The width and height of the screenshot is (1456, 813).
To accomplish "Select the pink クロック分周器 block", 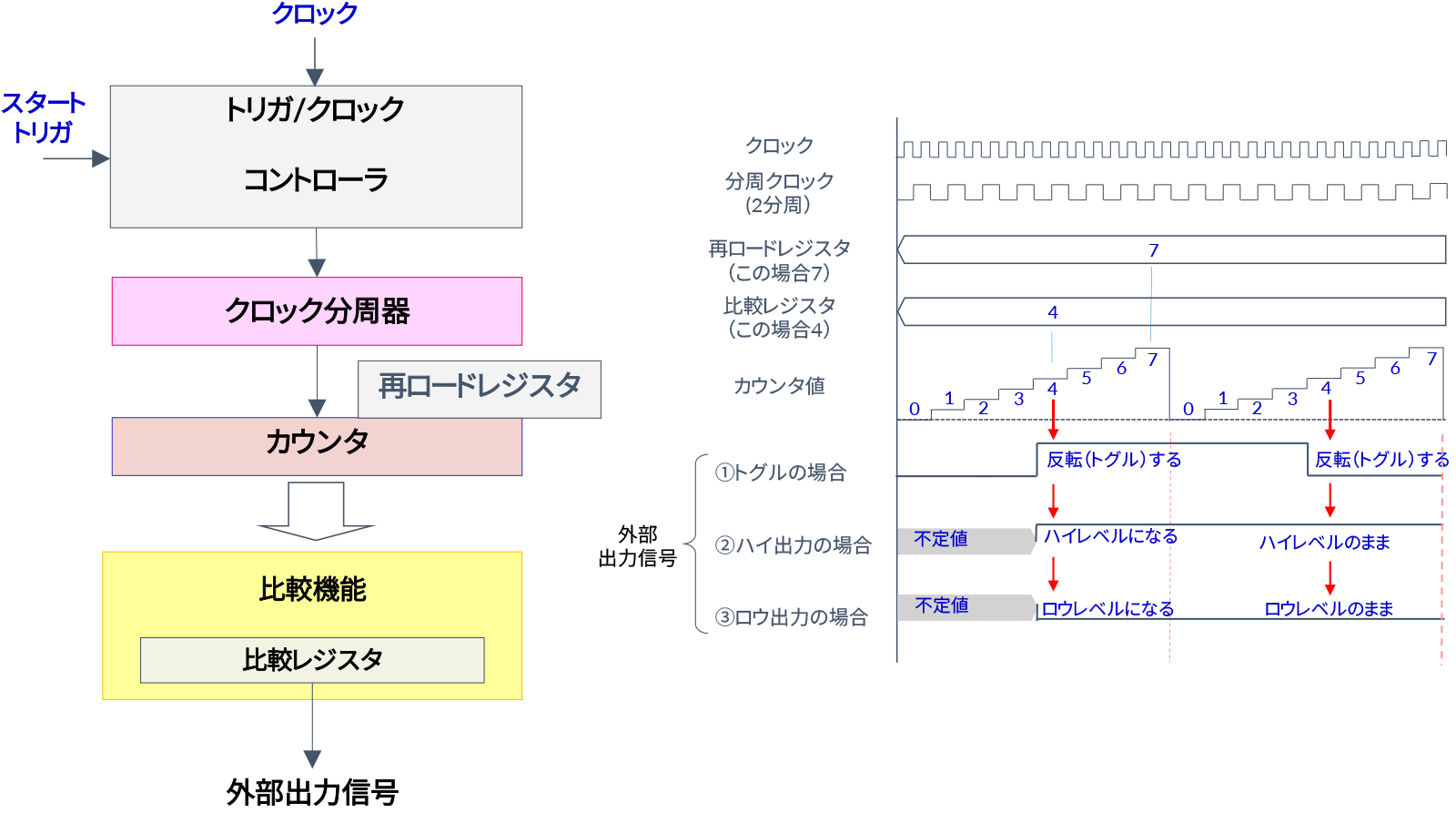I will pos(317,311).
